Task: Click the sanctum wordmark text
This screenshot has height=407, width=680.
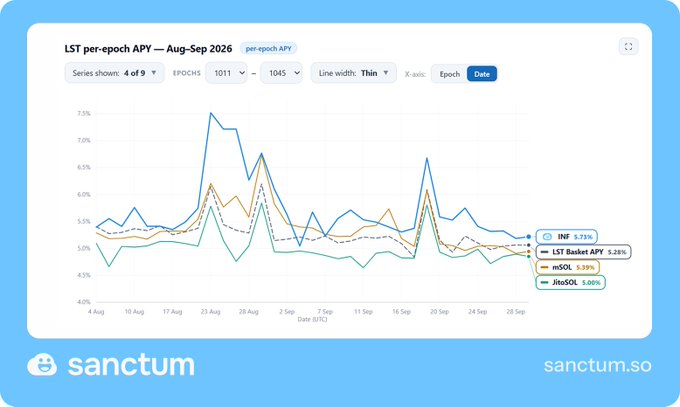Action: point(131,365)
